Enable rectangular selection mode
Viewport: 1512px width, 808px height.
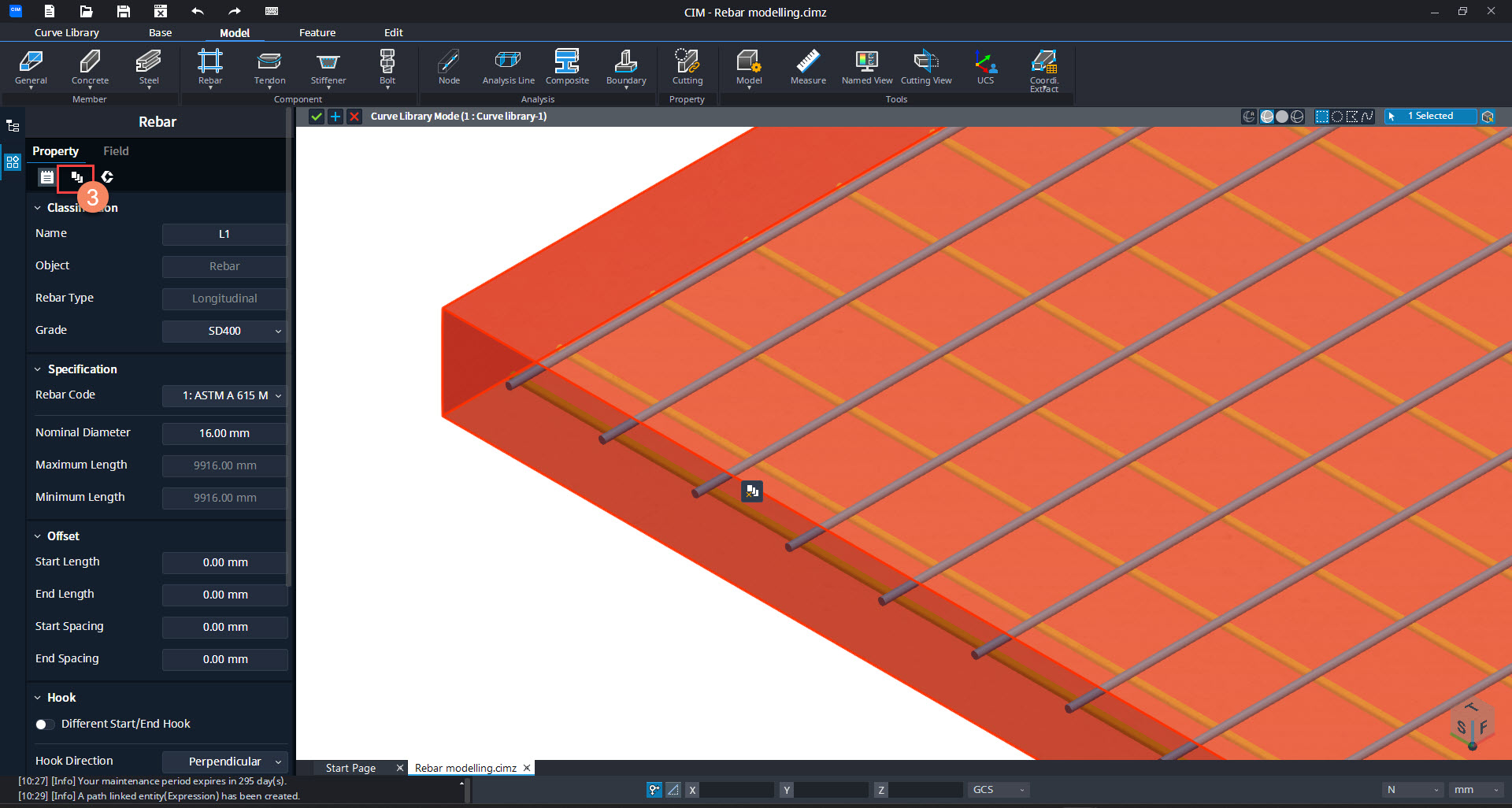click(1322, 117)
